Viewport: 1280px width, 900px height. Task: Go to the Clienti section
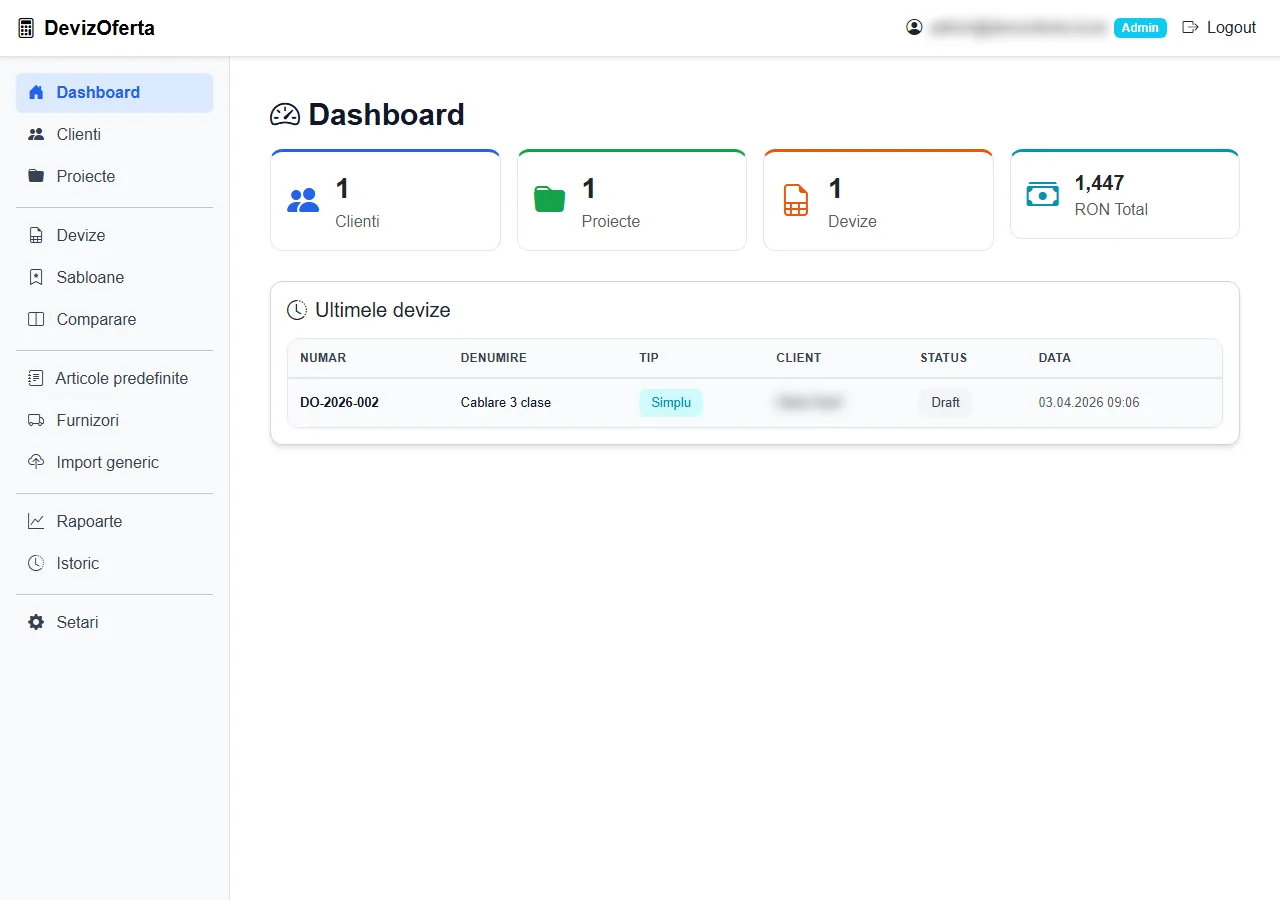coord(114,135)
